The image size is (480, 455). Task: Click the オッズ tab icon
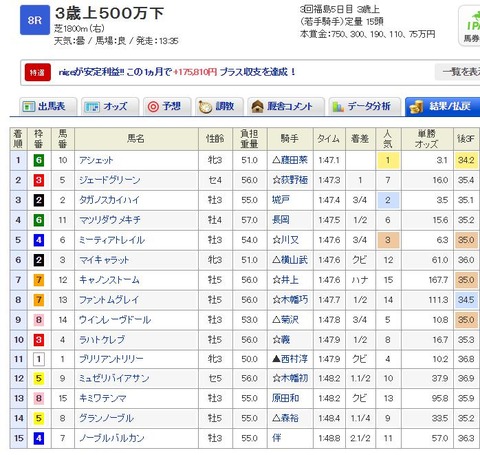92,107
